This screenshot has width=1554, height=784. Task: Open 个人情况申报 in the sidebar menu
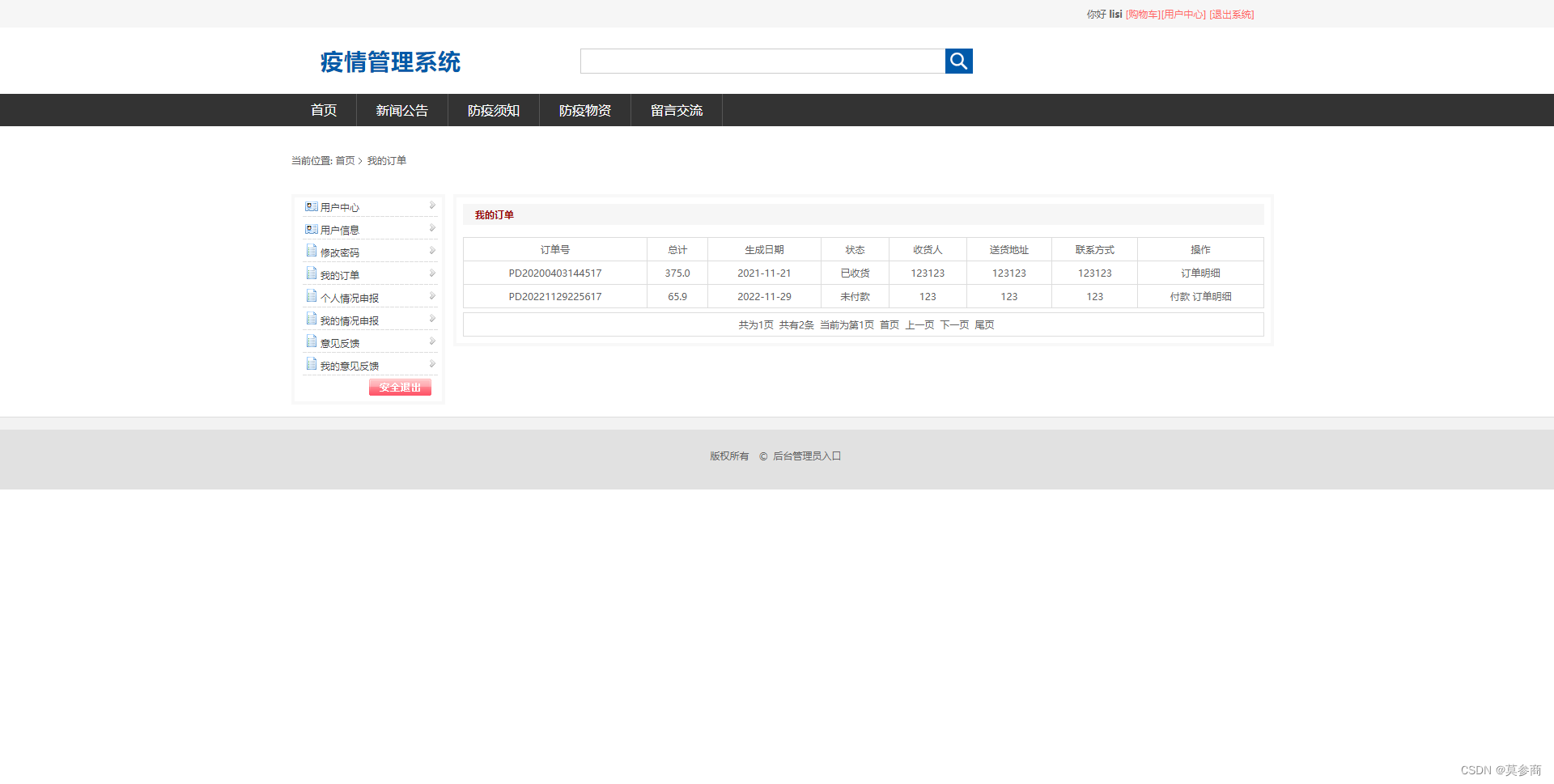[x=350, y=299]
